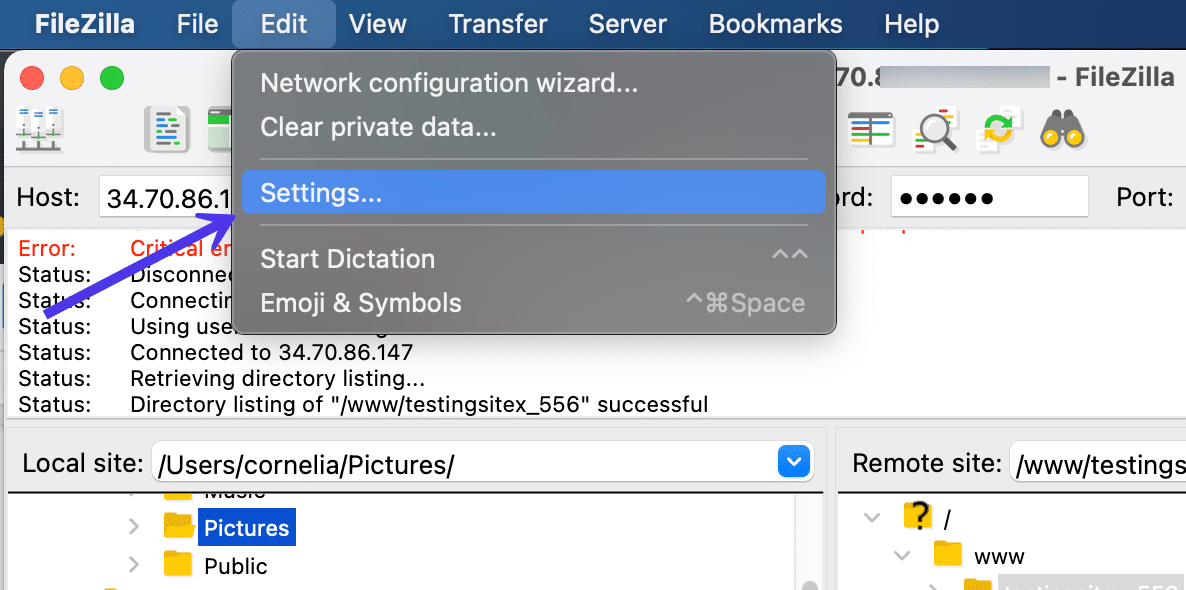Toggle the message log display icon
Viewport: 1186px width, 590px height.
[x=167, y=129]
